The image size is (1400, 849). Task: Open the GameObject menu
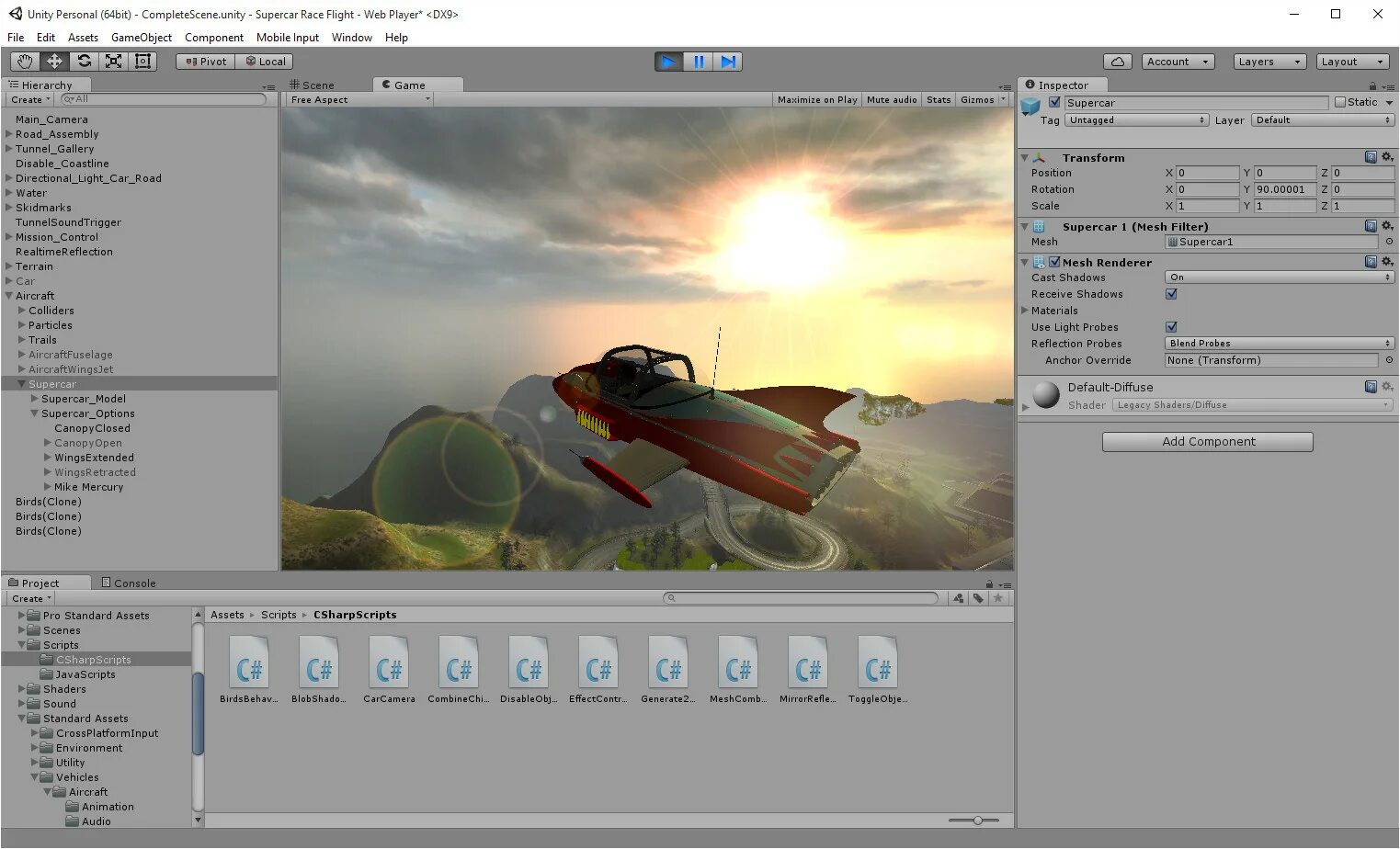point(142,38)
